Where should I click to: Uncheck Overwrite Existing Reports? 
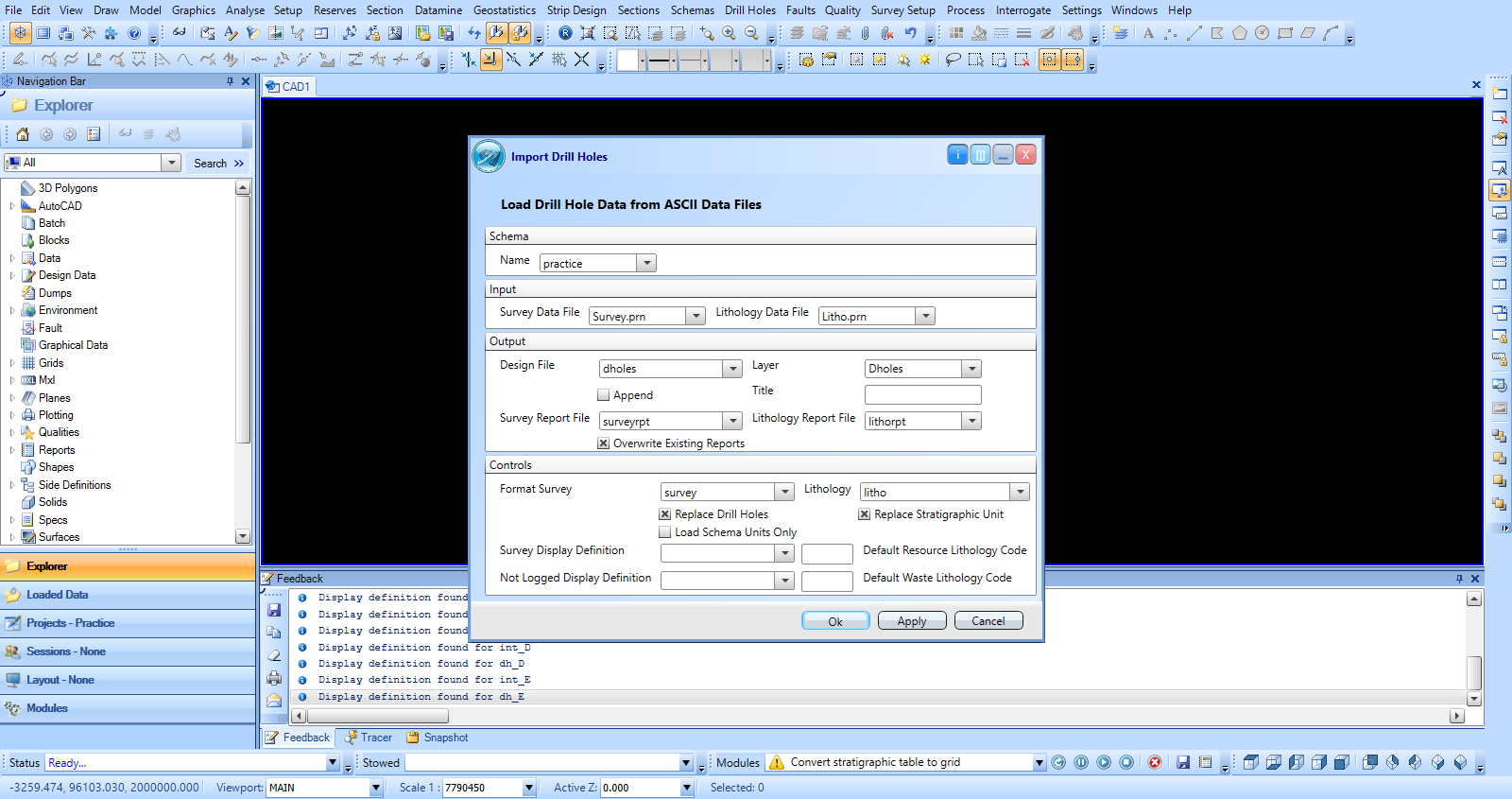(x=604, y=443)
